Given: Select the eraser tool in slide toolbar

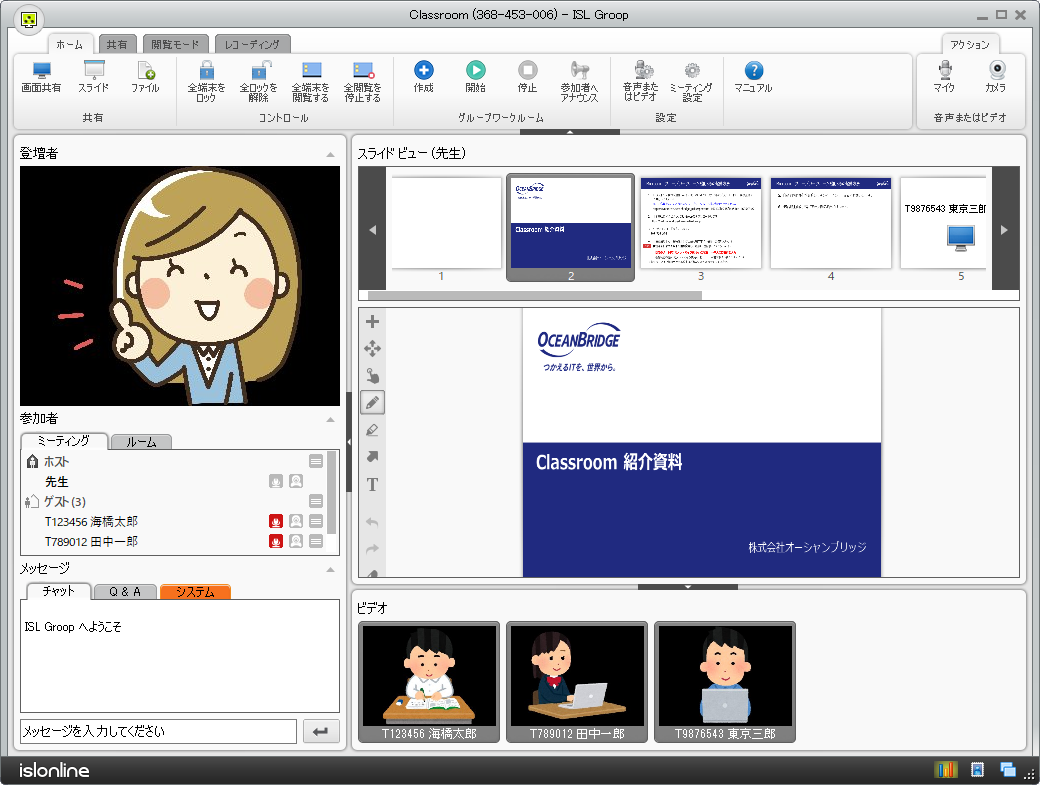Looking at the screenshot, I should click(372, 430).
